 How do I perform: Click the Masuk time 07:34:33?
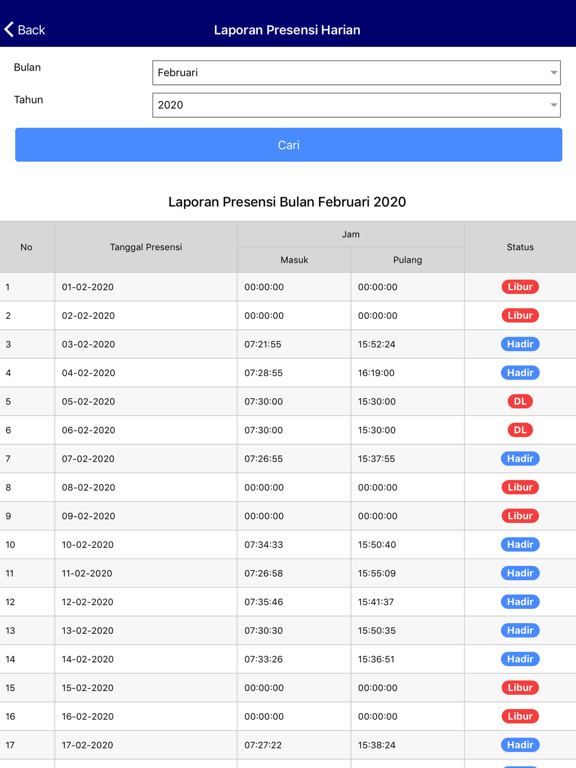pos(264,545)
